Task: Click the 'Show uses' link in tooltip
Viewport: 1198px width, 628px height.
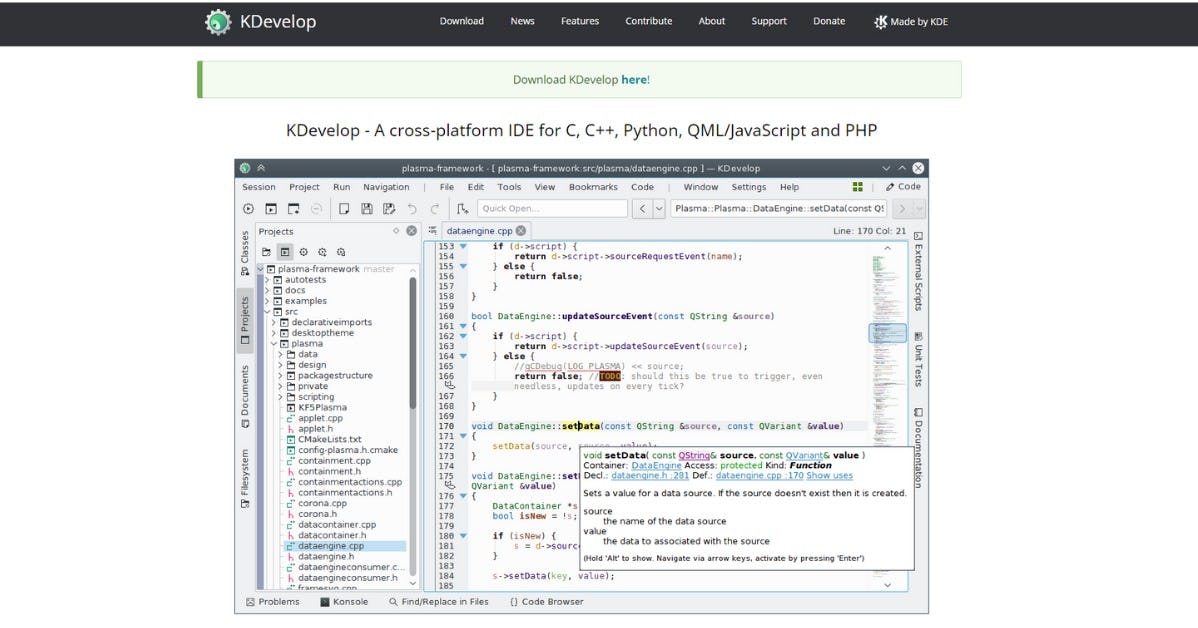Action: (829, 476)
